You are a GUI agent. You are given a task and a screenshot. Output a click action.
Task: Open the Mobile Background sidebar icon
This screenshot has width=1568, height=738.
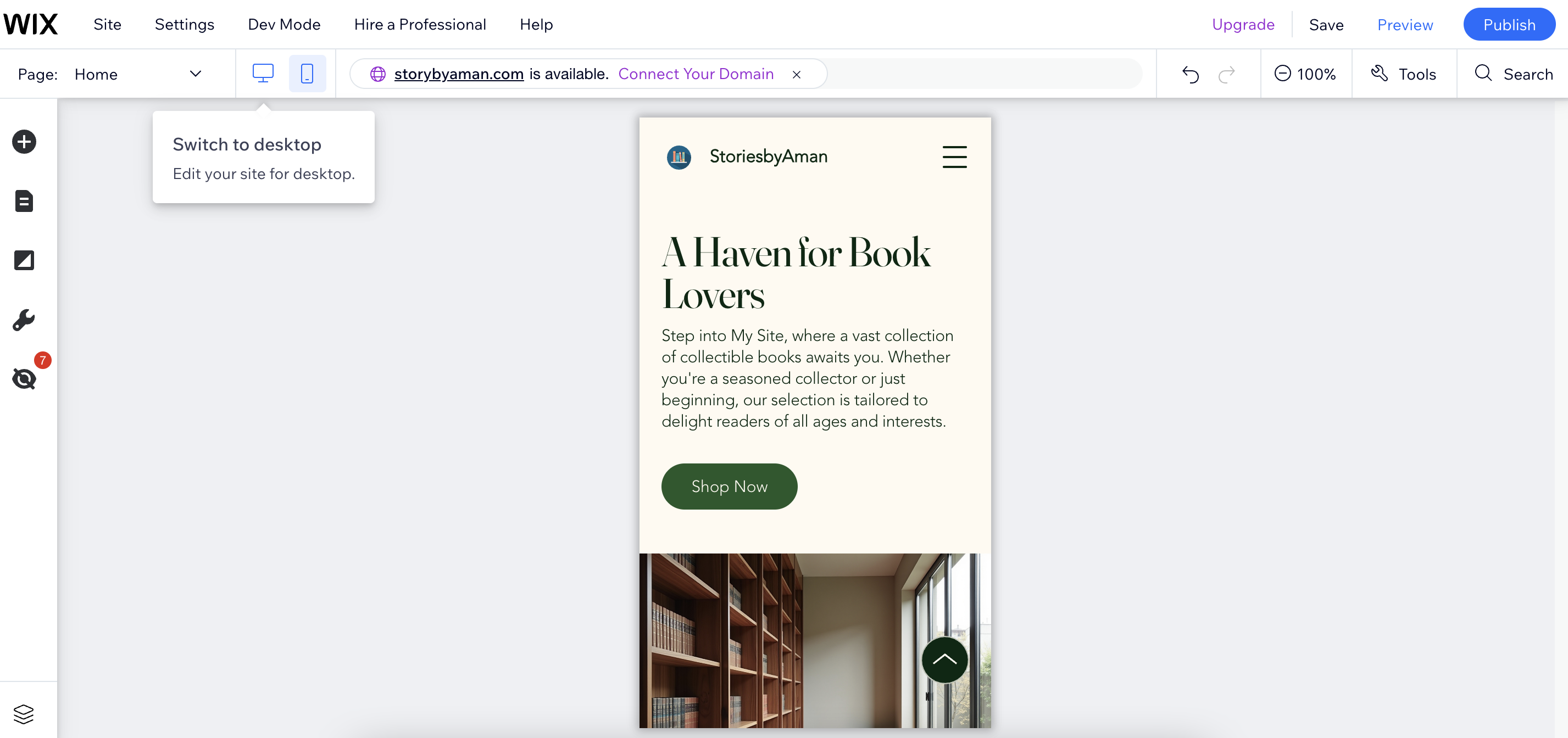click(24, 260)
